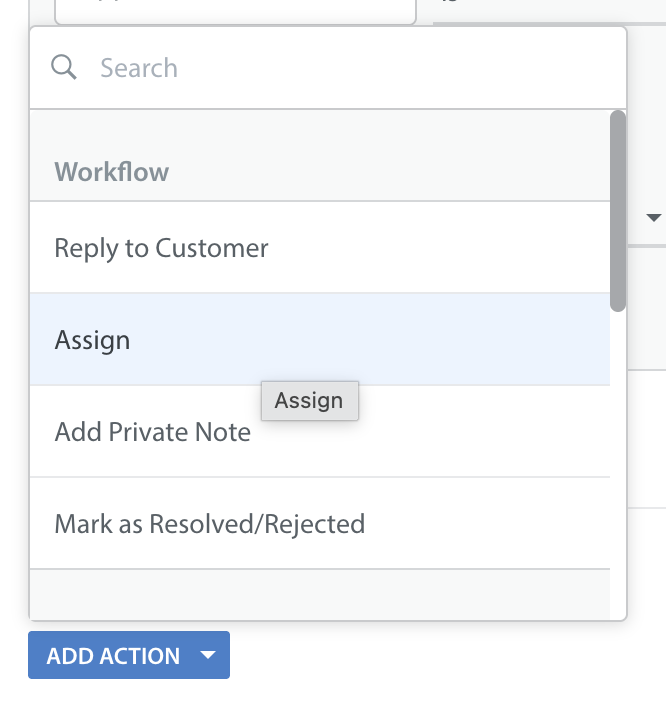The width and height of the screenshot is (666, 714).
Task: Click the action list scrollbar thumb
Action: (x=618, y=210)
